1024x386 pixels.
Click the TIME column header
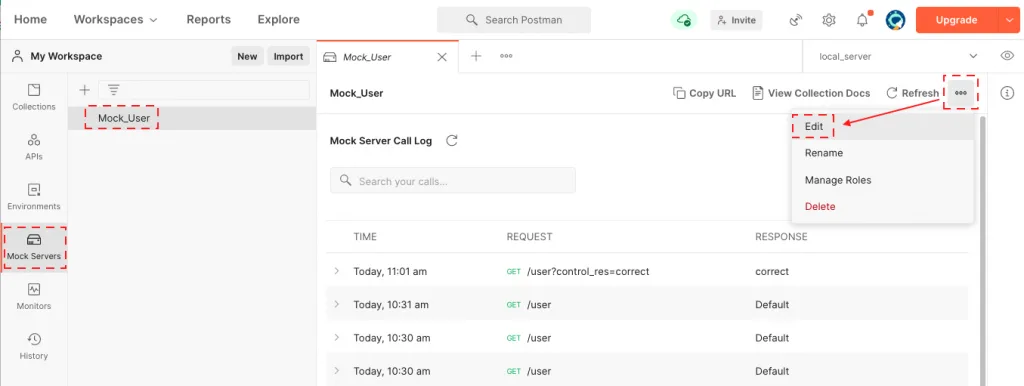pos(365,236)
